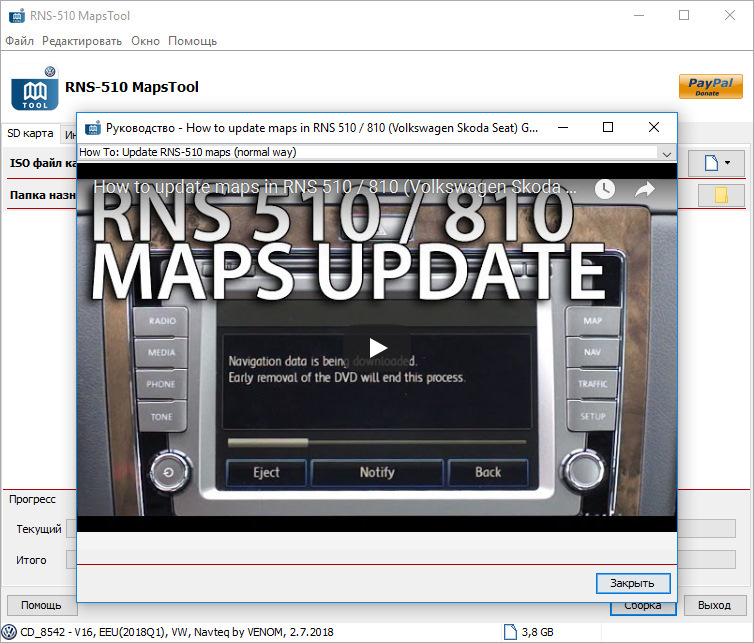754x643 pixels.
Task: Minimize the Руководство dialog window
Action: pyautogui.click(x=563, y=127)
